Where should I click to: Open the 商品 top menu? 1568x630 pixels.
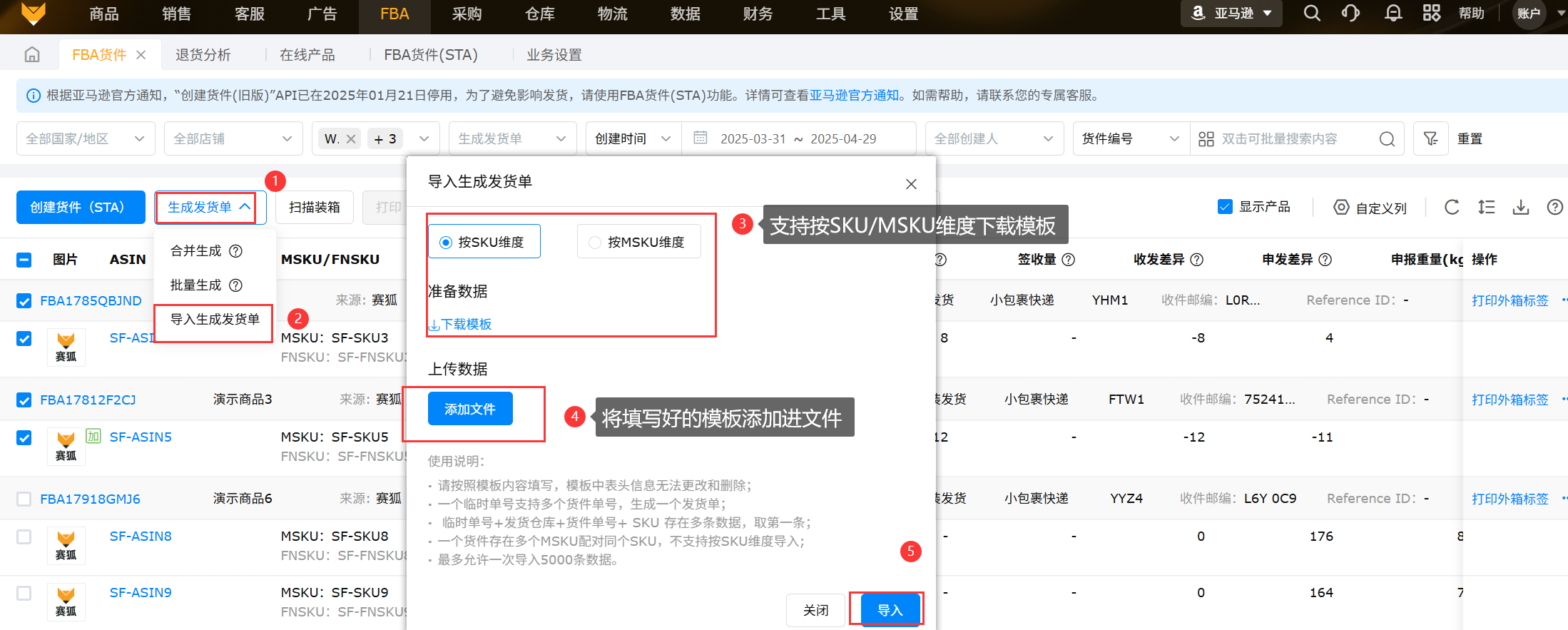(x=104, y=14)
